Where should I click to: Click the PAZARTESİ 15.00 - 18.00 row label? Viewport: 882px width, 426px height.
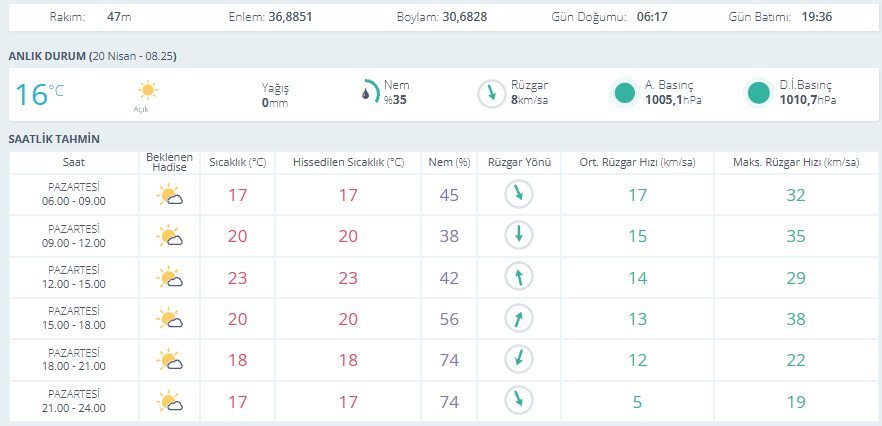click(x=74, y=319)
